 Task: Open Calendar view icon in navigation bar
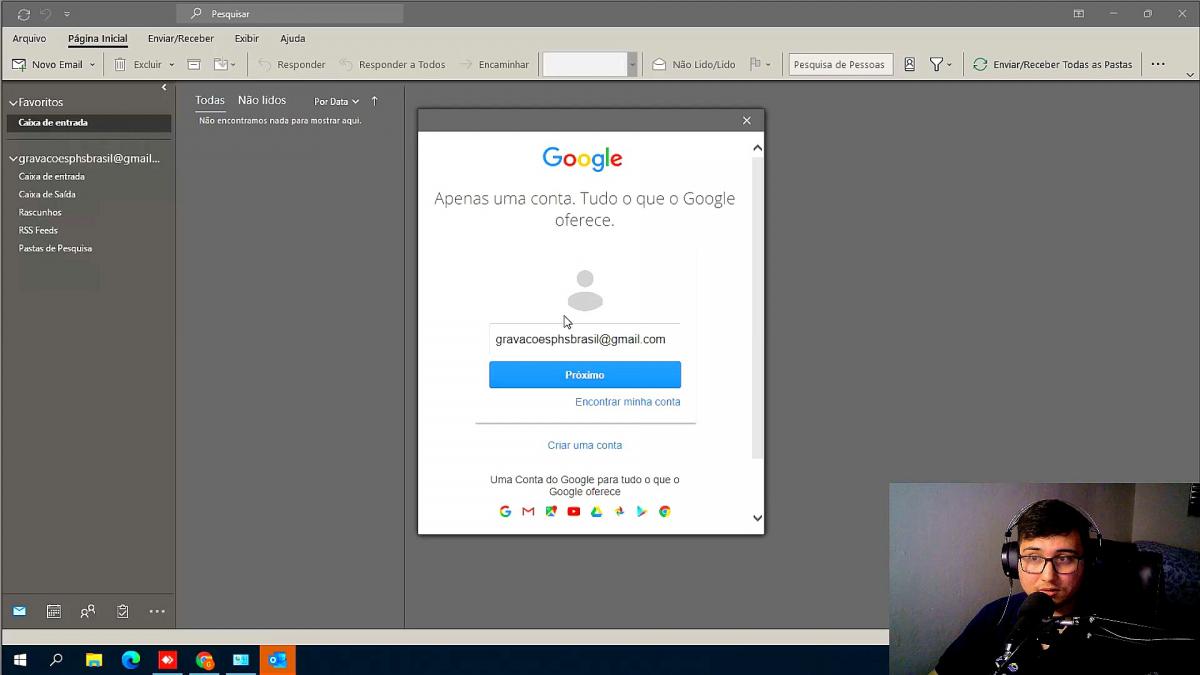[x=54, y=611]
